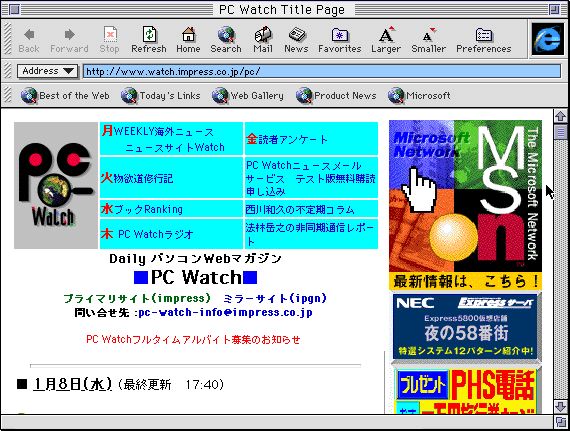This screenshot has width=570, height=431.
Task: Click the Refresh toolbar icon
Action: click(x=149, y=39)
